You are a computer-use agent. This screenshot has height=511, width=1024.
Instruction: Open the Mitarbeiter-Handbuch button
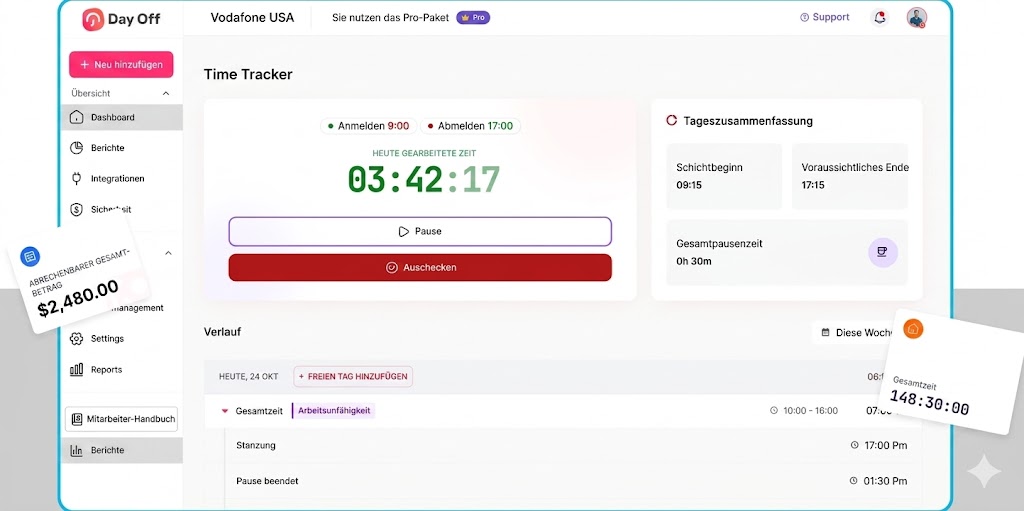pyautogui.click(x=121, y=419)
